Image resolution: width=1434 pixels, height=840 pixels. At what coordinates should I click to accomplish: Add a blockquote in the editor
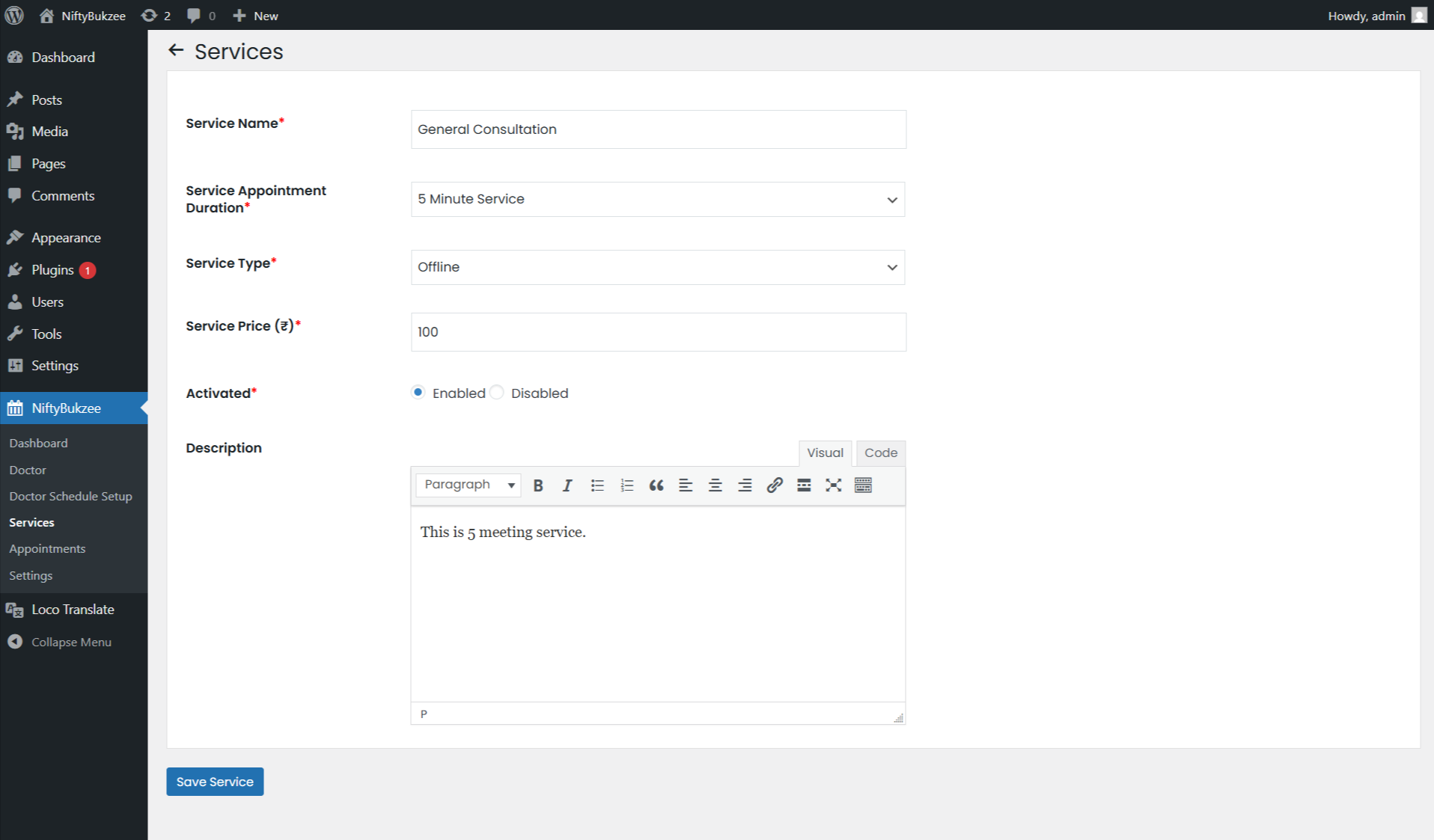[x=656, y=485]
